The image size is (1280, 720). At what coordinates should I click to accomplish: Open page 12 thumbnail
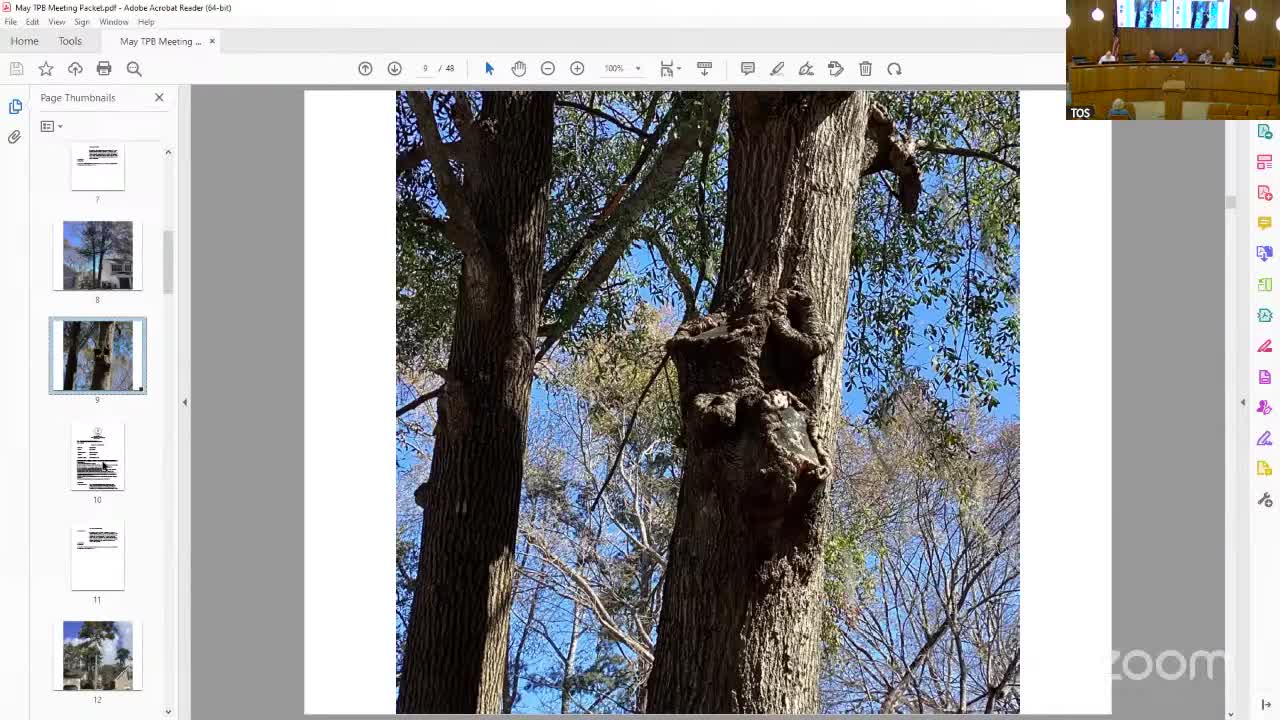coord(97,656)
